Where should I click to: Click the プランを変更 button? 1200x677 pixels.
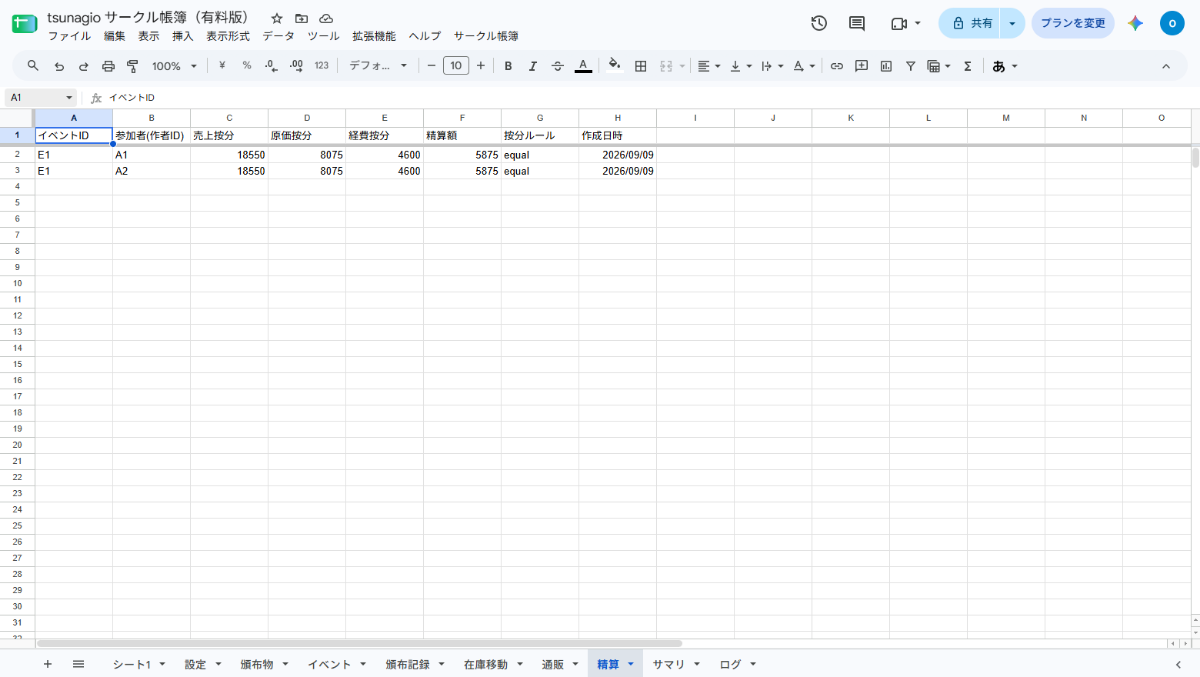point(1073,23)
